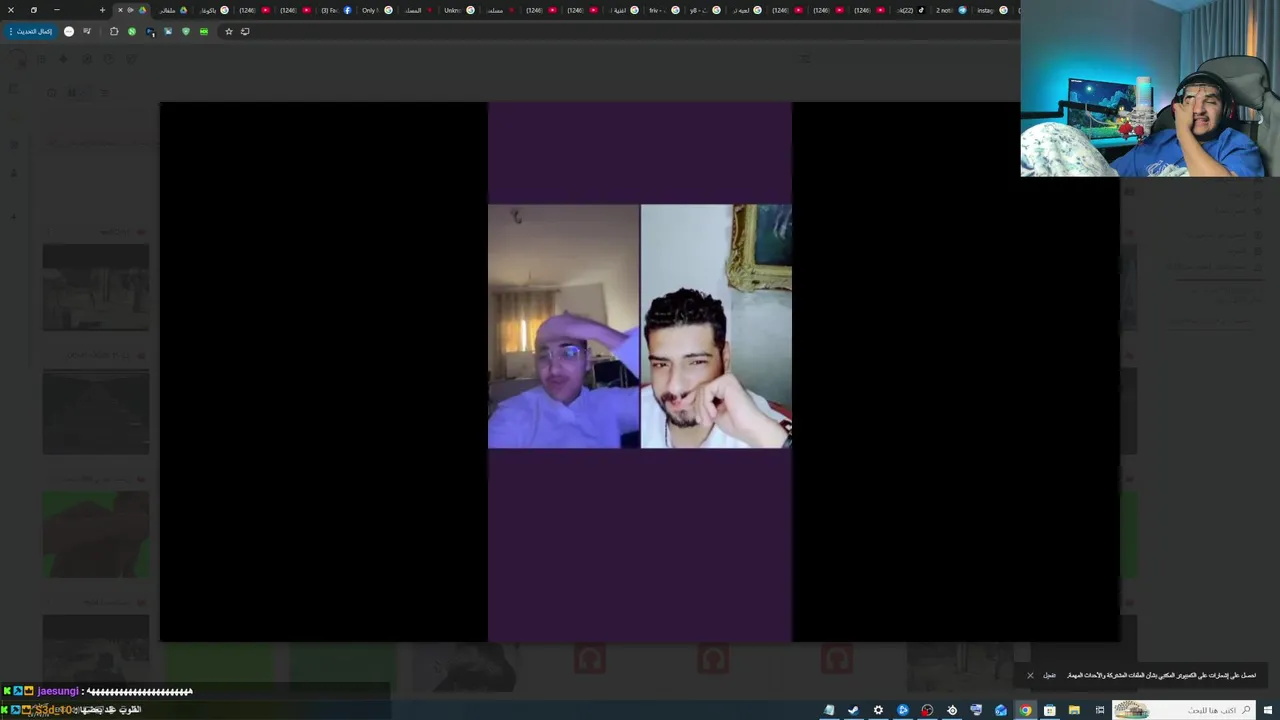
Task: Open File Explorer from the taskbar
Action: click(x=1074, y=710)
